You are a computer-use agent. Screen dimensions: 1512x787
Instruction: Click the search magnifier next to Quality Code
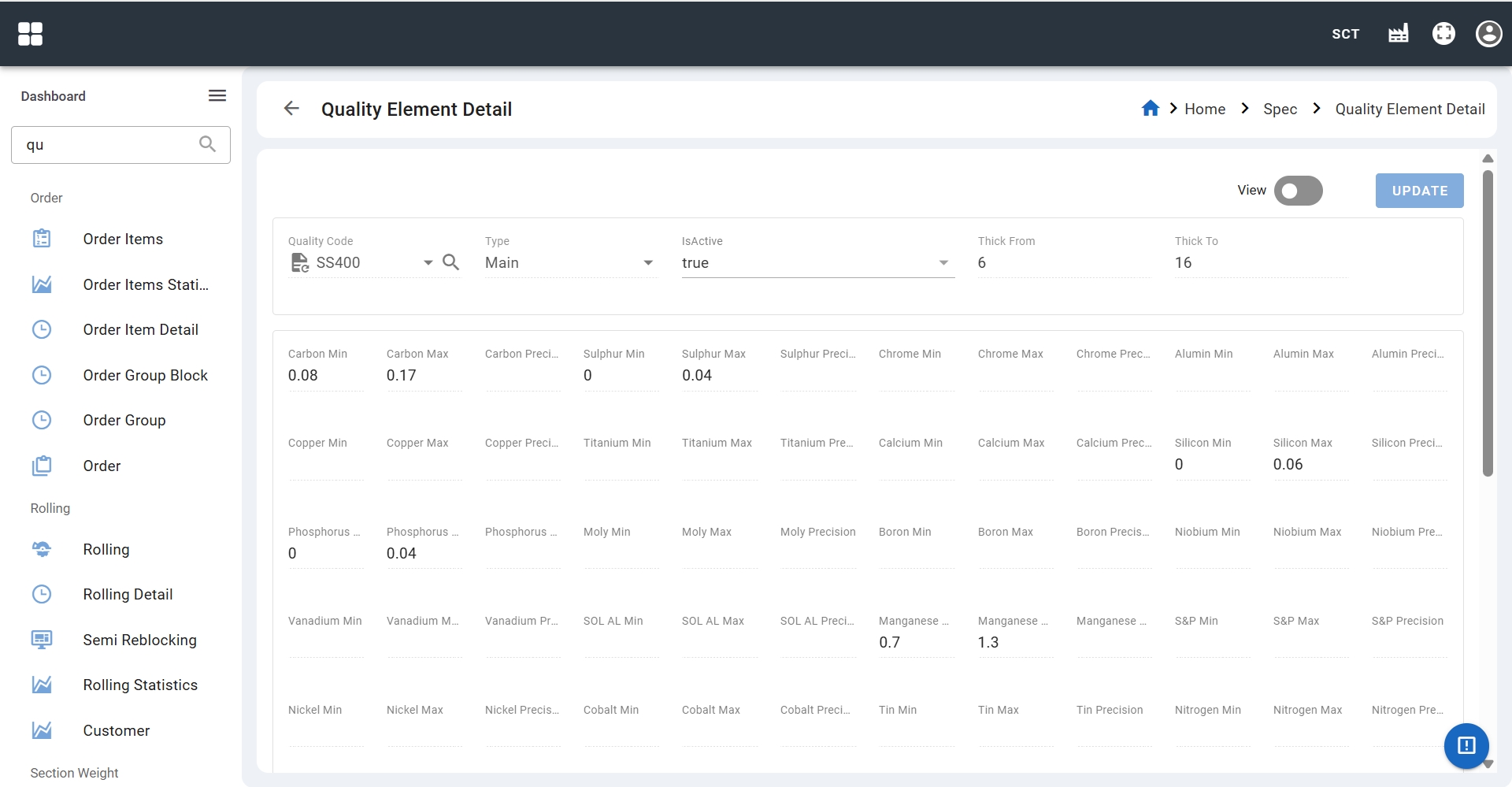point(450,262)
